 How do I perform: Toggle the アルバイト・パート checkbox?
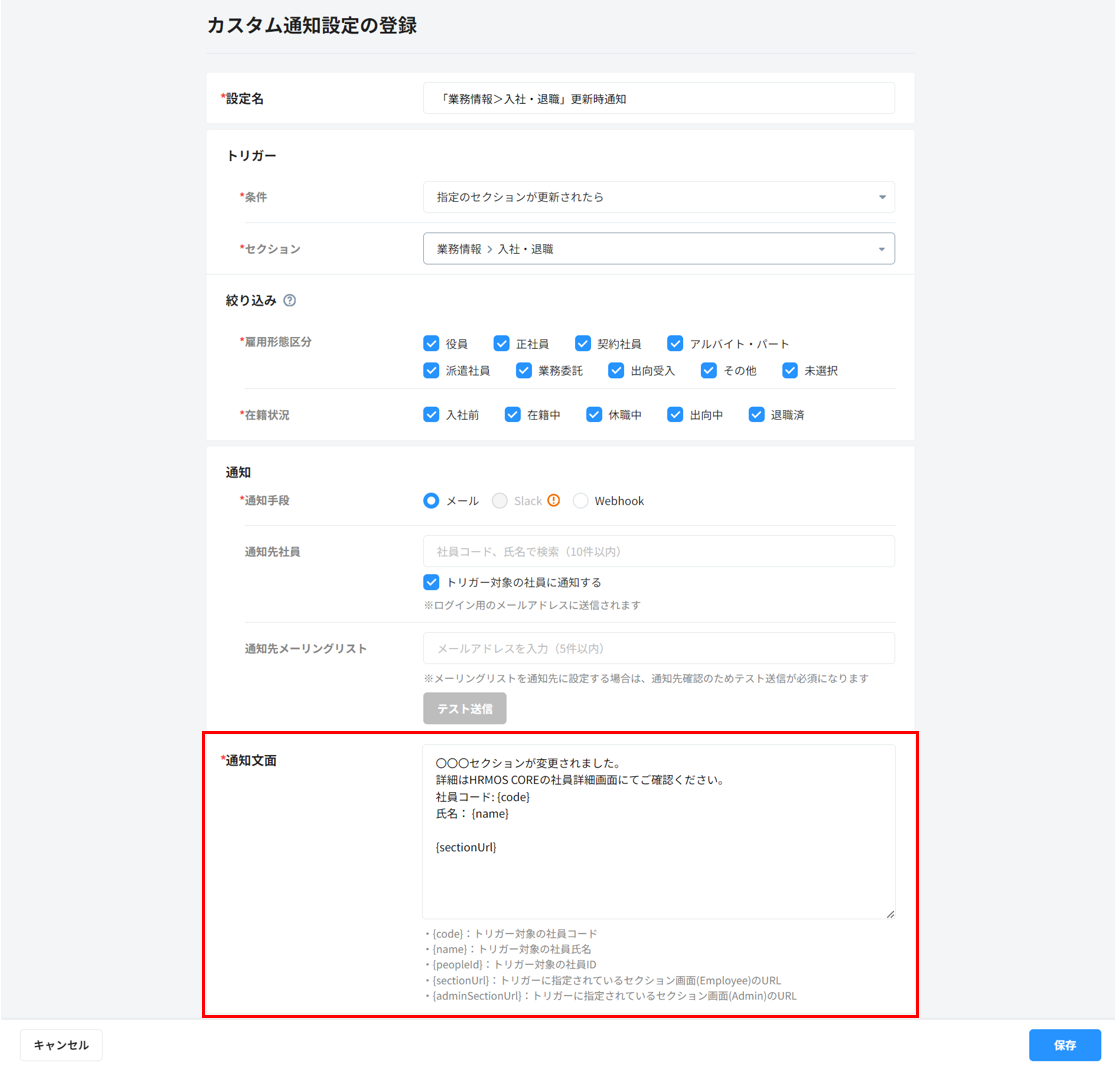click(675, 344)
